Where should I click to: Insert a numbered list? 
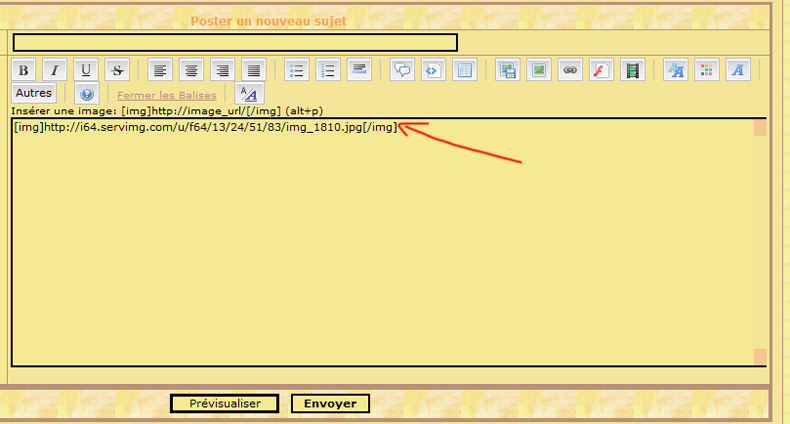click(x=328, y=70)
